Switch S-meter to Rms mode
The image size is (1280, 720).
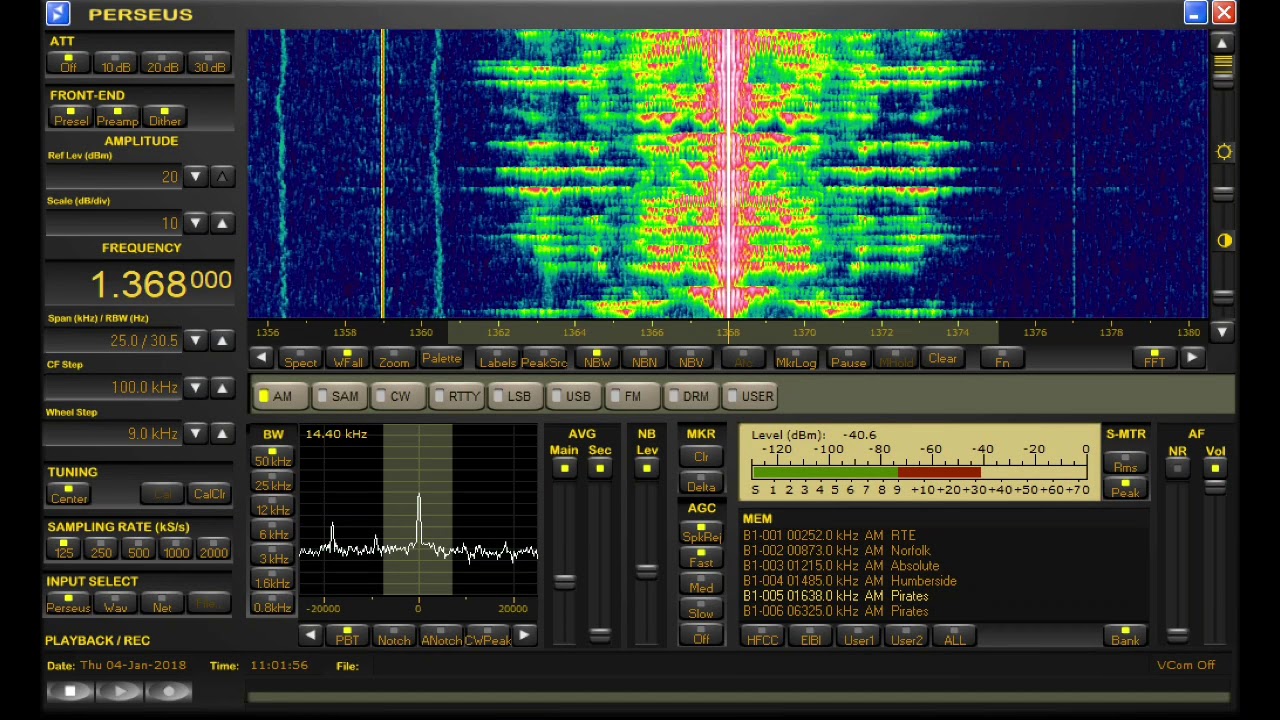1125,463
